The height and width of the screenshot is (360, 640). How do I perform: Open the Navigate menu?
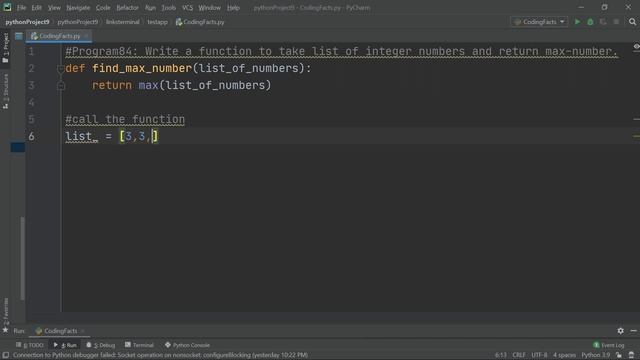[78, 8]
